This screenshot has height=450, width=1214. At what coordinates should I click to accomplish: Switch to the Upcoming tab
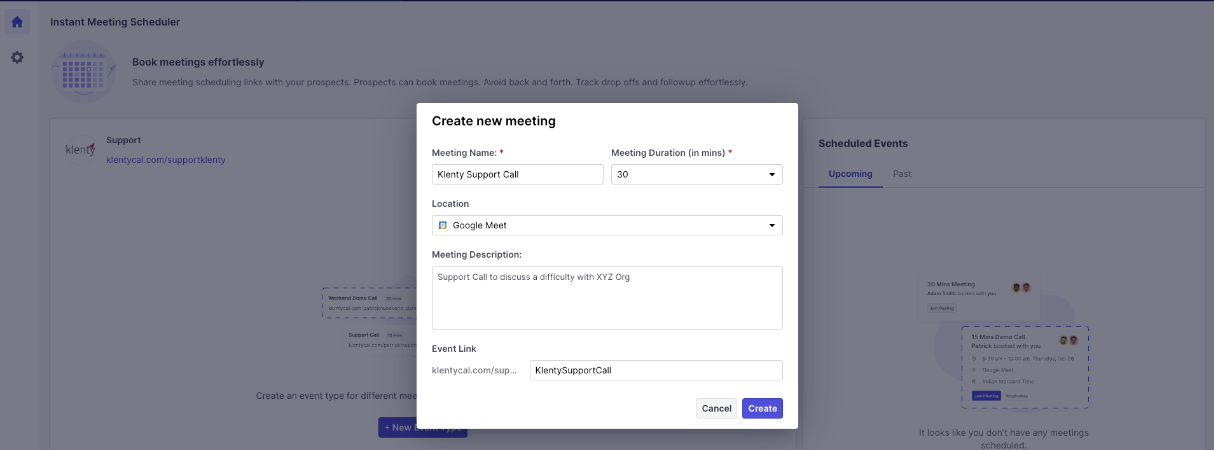point(850,174)
